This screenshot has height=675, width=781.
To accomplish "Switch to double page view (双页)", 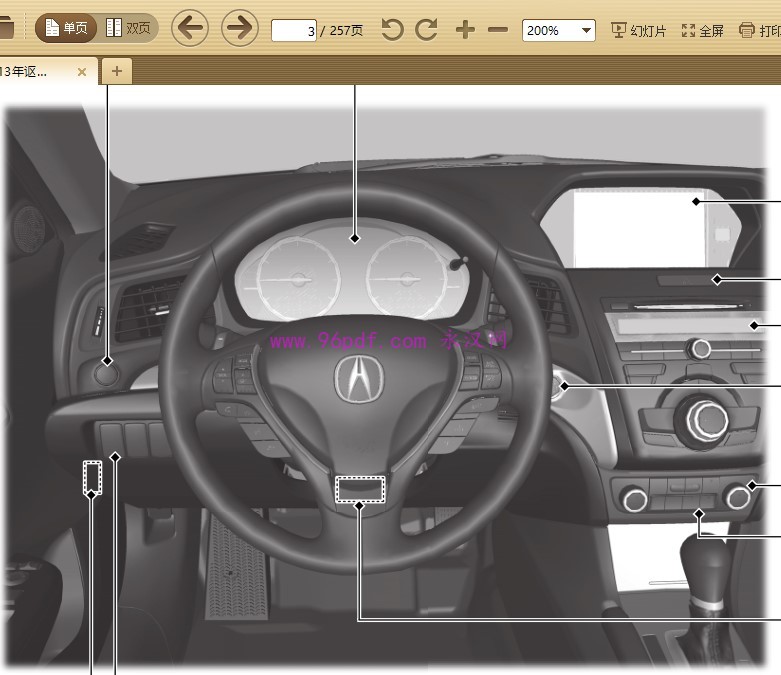I will pos(128,28).
